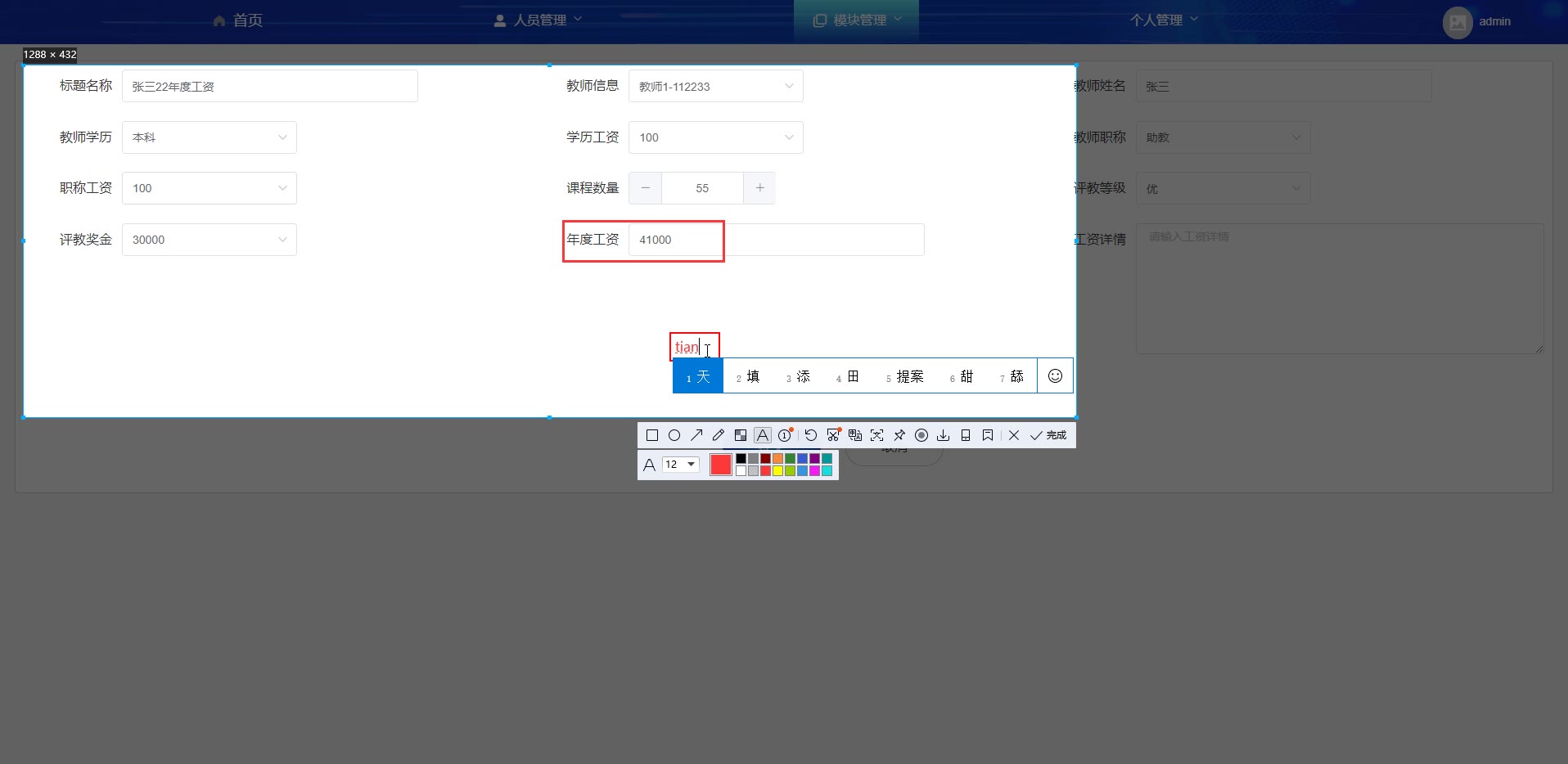The width and height of the screenshot is (1568, 764).
Task: Pin the screenshot to the screen
Action: click(899, 435)
